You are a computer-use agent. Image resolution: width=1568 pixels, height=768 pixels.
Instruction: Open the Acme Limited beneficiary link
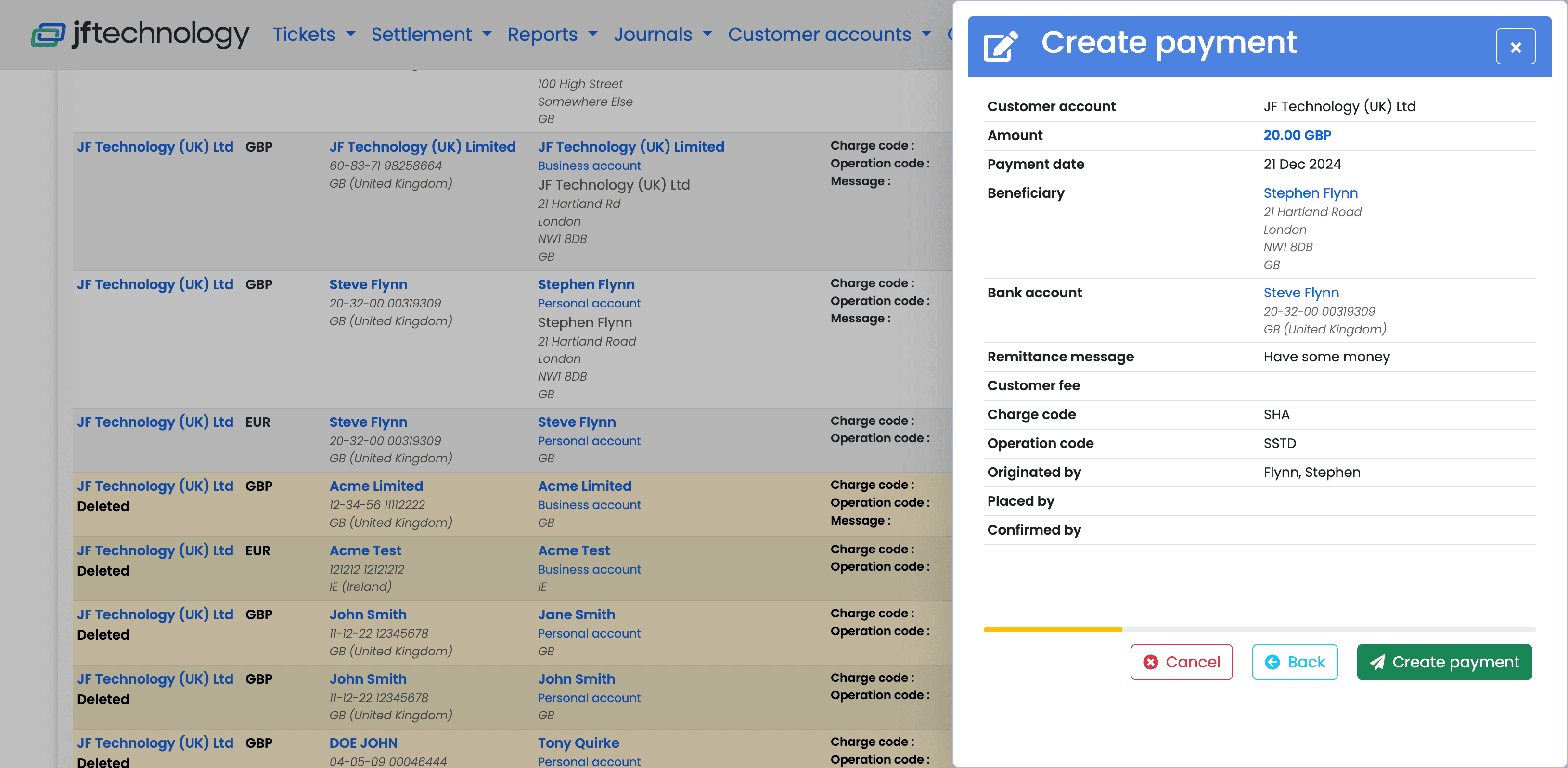[584, 486]
